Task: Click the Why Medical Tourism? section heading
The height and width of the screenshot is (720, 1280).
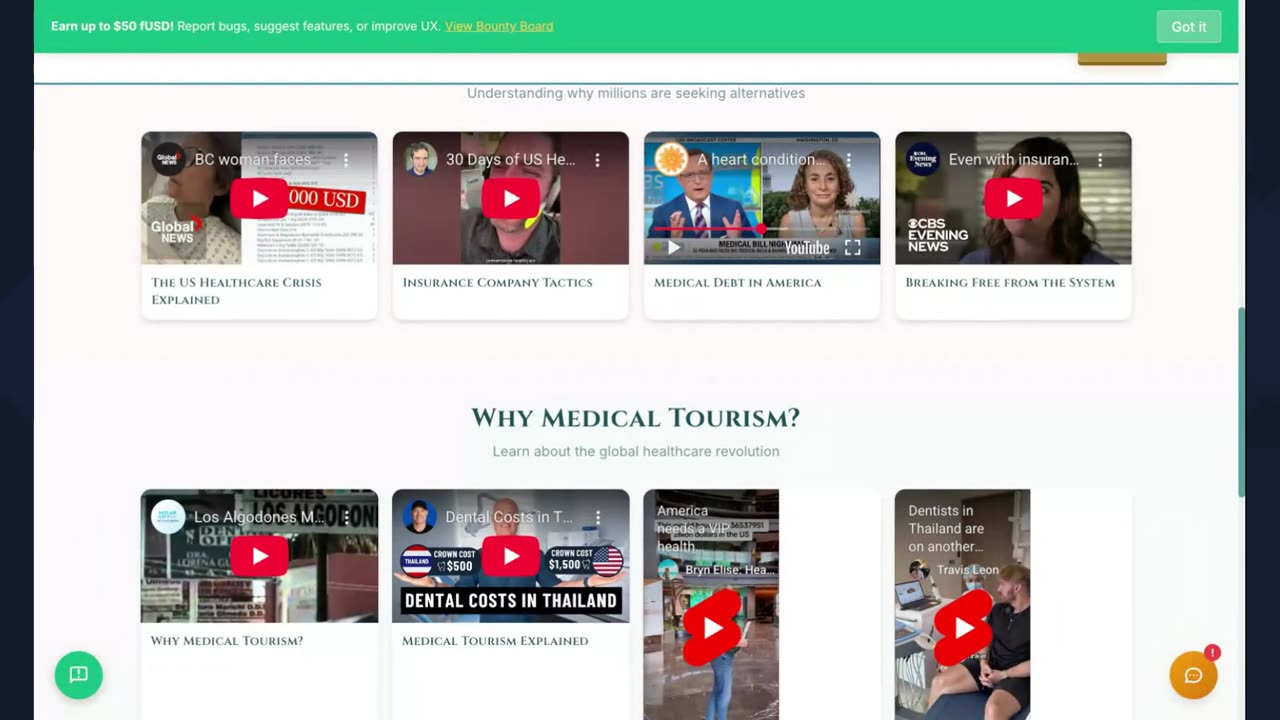Action: (x=636, y=418)
